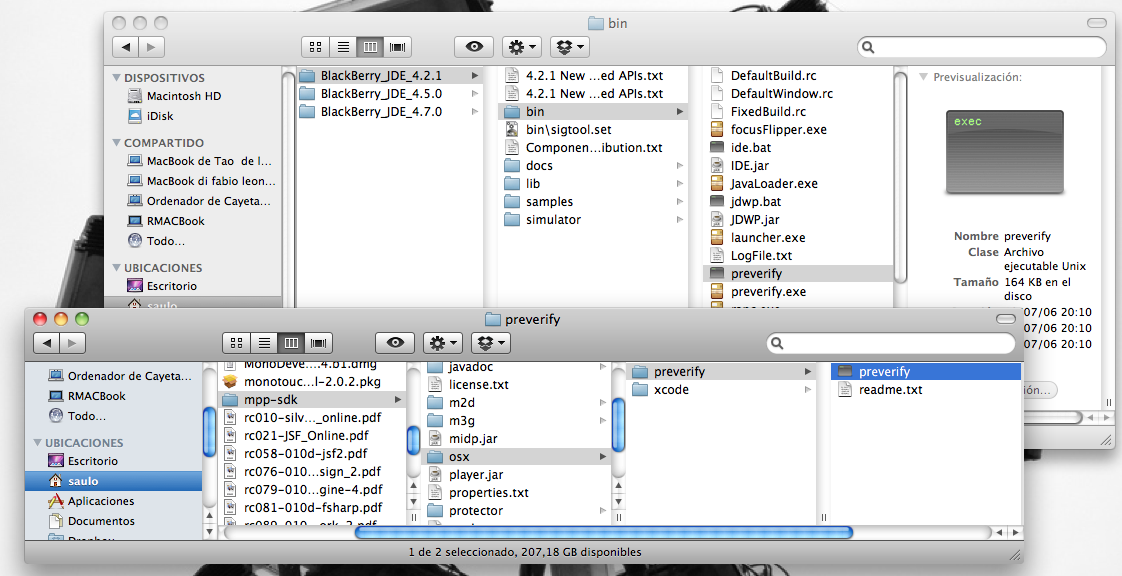Image resolution: width=1122 pixels, height=576 pixels.
Task: Switch preverify window to column view
Action: tap(291, 343)
